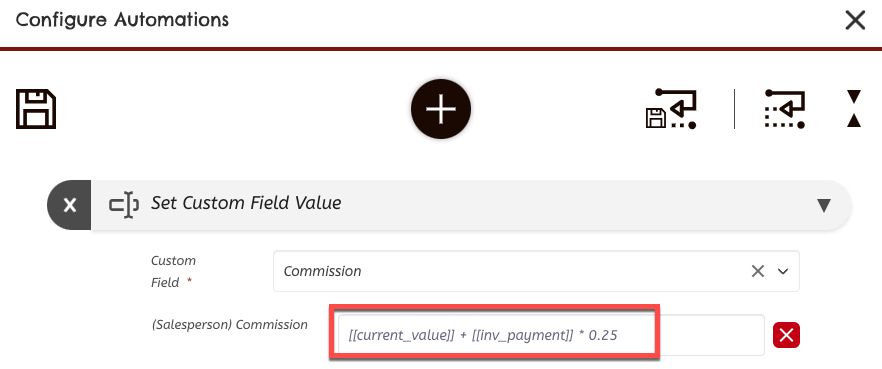The height and width of the screenshot is (369, 882).
Task: Click the Custom Field label
Action: click(173, 272)
